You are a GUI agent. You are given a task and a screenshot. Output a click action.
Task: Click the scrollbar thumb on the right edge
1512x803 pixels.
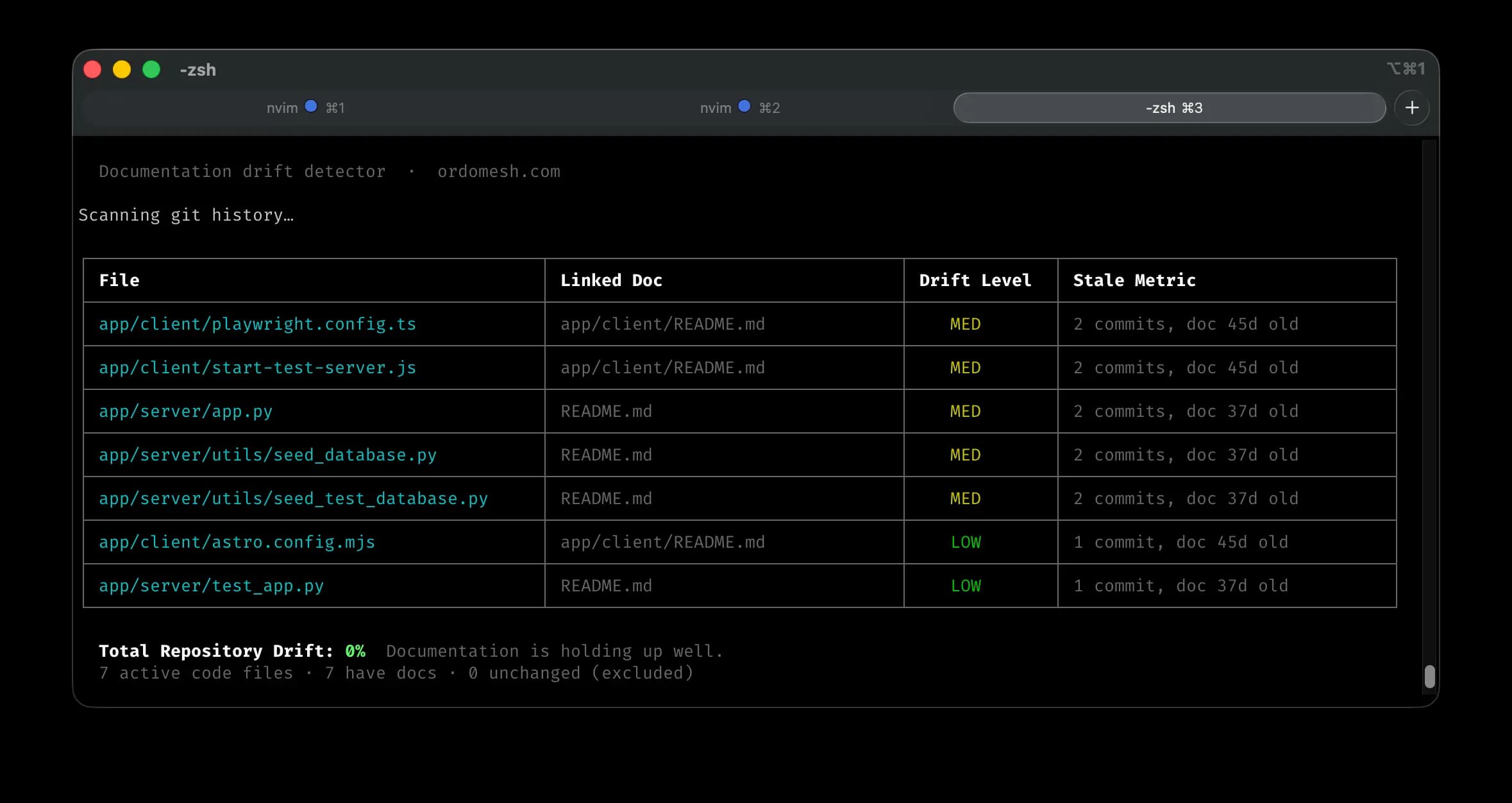pyautogui.click(x=1429, y=677)
